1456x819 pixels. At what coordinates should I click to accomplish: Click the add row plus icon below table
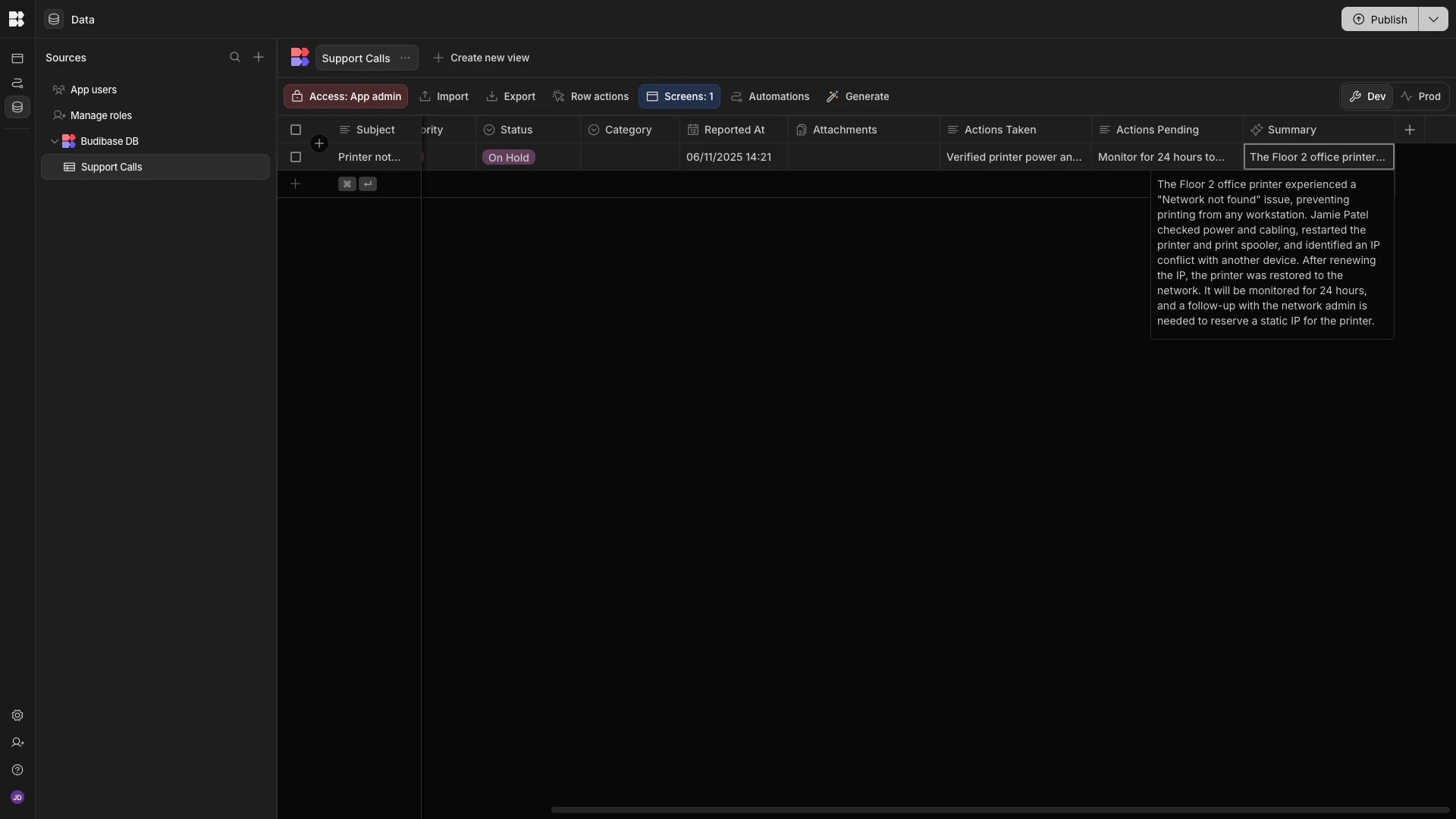296,184
